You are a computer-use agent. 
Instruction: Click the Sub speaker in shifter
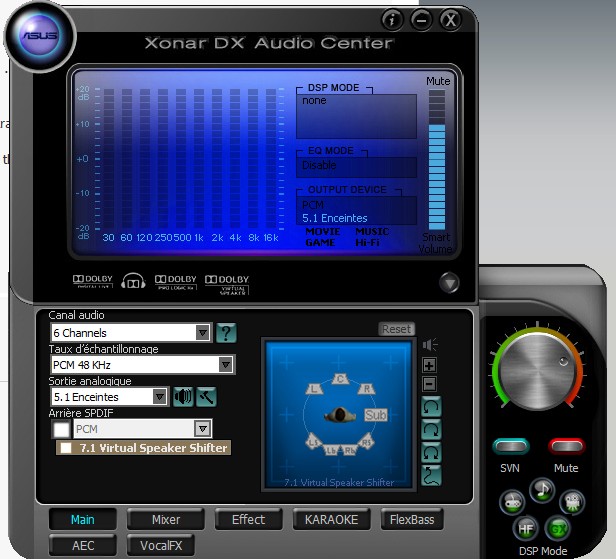coord(376,415)
